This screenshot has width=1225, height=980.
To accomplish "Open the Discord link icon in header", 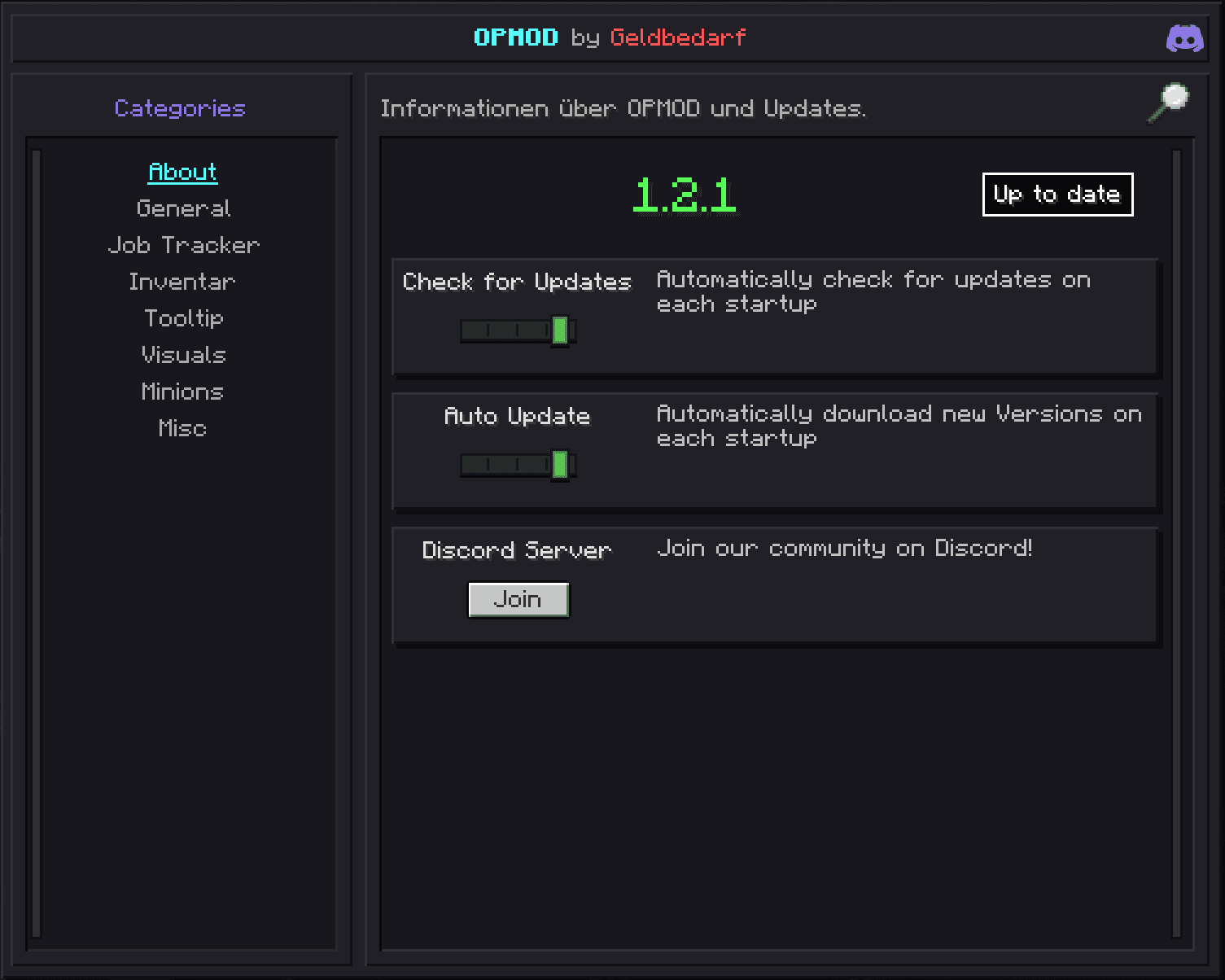I will [x=1184, y=38].
